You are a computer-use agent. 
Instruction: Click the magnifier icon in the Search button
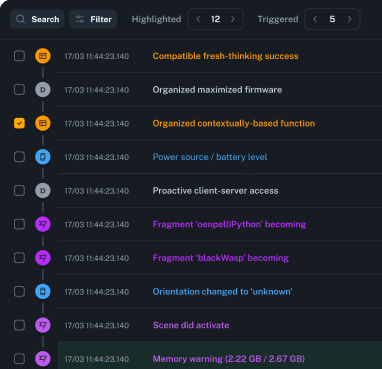coord(21,19)
